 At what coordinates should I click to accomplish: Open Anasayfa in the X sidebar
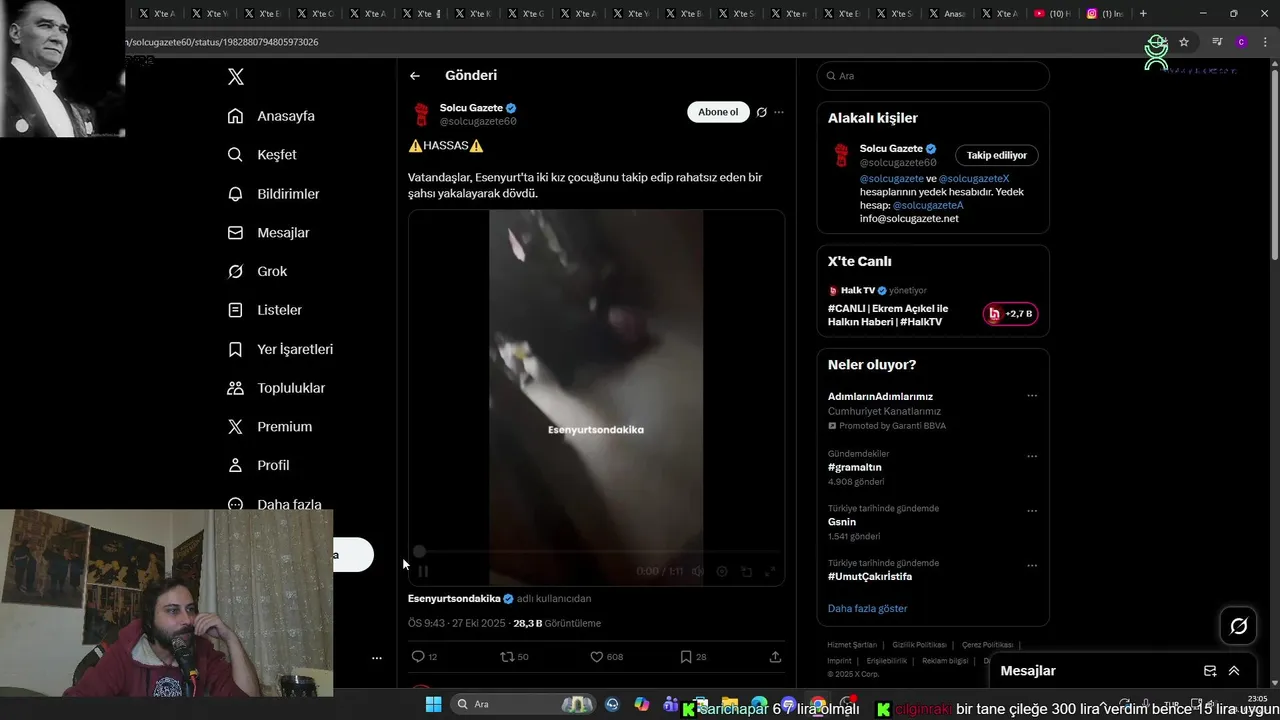click(x=271, y=116)
